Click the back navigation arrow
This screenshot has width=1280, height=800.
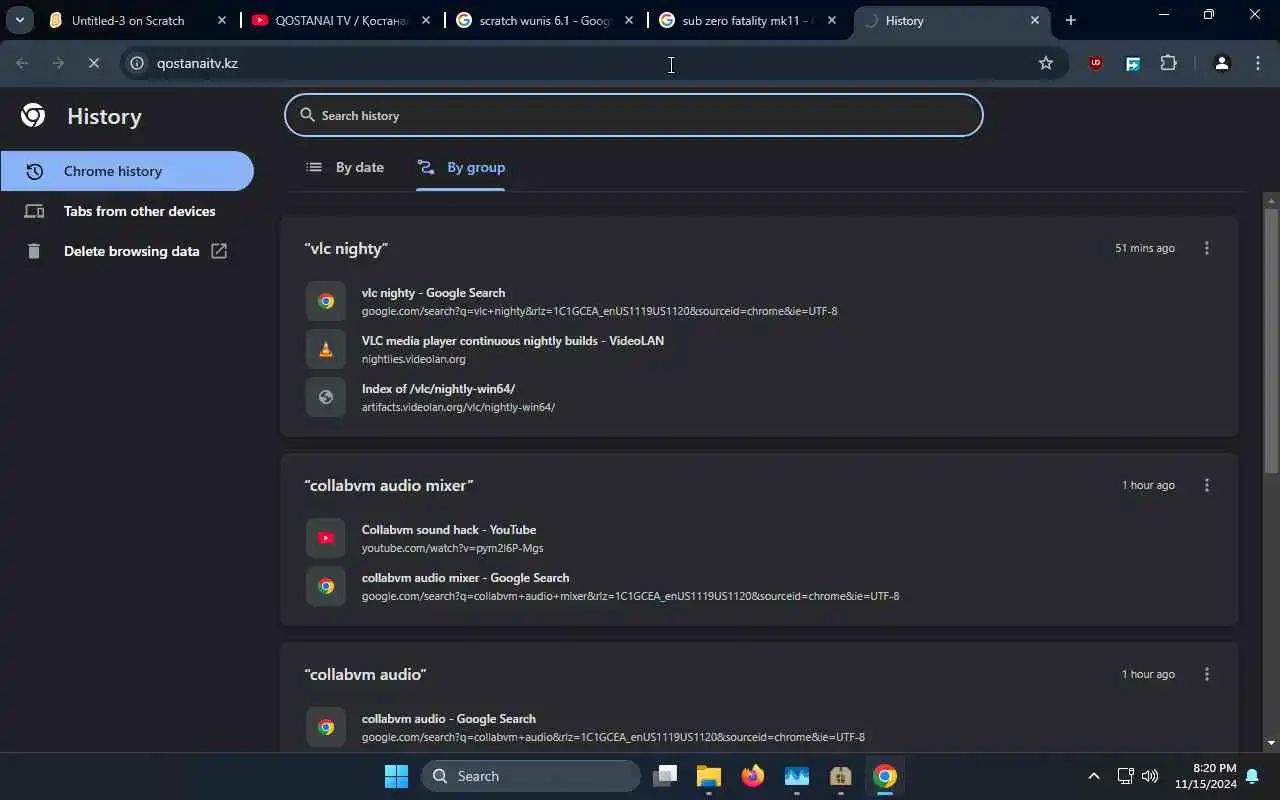(22, 63)
